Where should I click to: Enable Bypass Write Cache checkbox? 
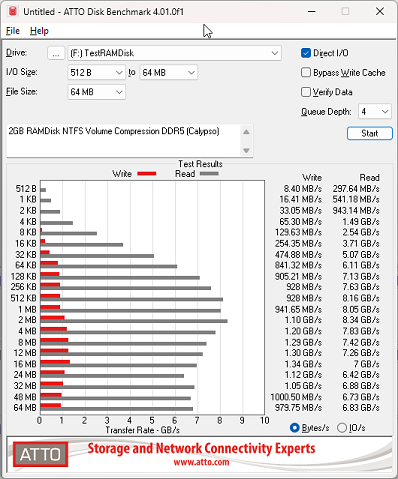pyautogui.click(x=306, y=72)
